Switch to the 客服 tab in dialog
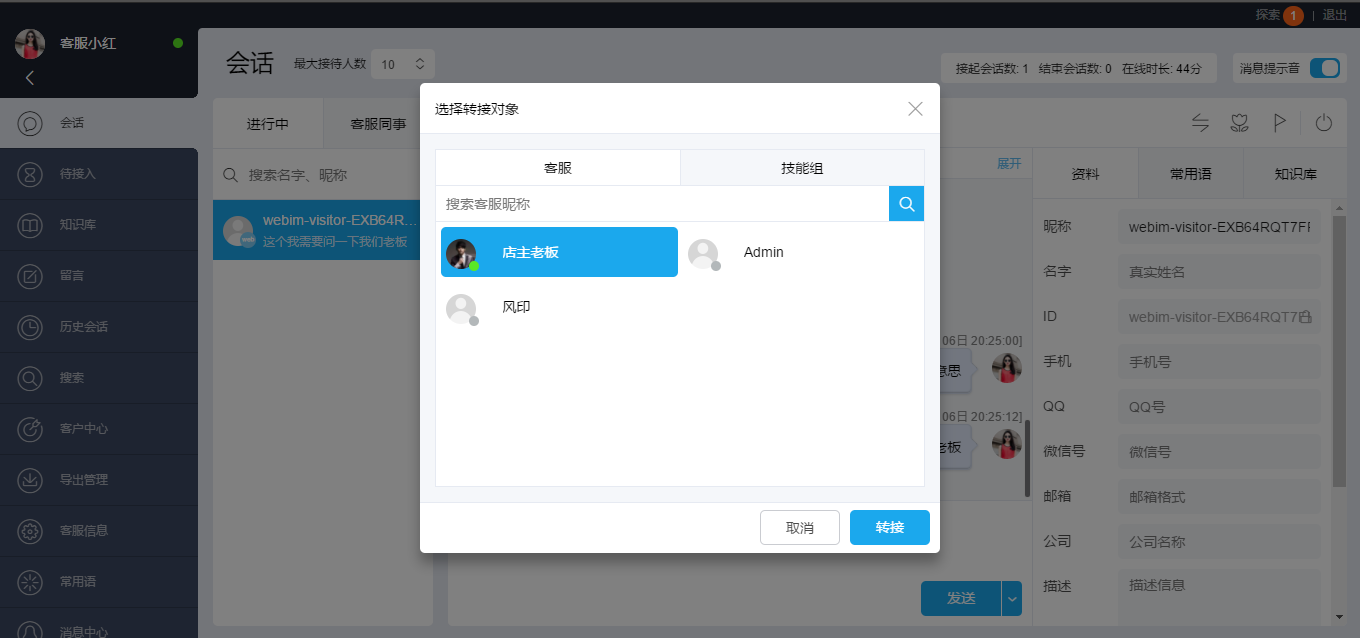Viewport: 1360px width, 638px height. (558, 168)
